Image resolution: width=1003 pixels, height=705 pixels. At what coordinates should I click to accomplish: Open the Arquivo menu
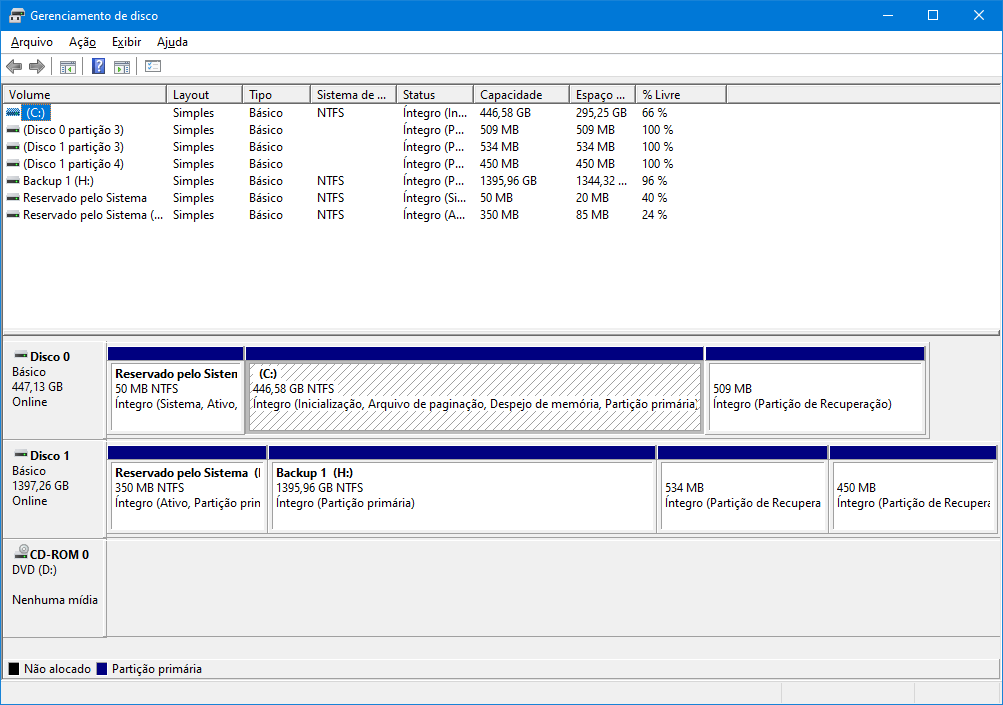point(32,42)
